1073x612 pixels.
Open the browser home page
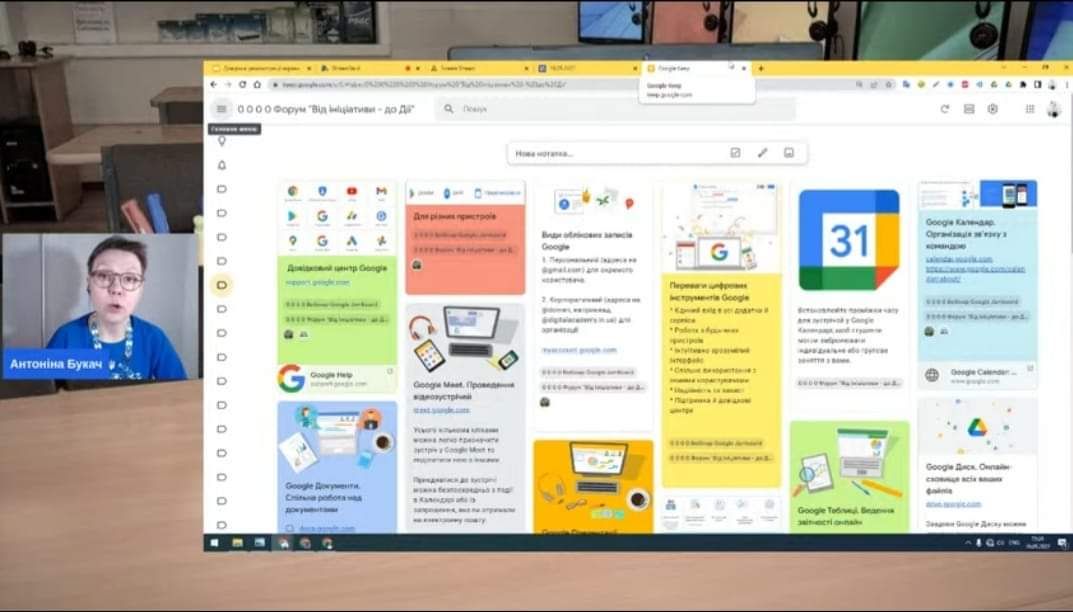(x=257, y=84)
